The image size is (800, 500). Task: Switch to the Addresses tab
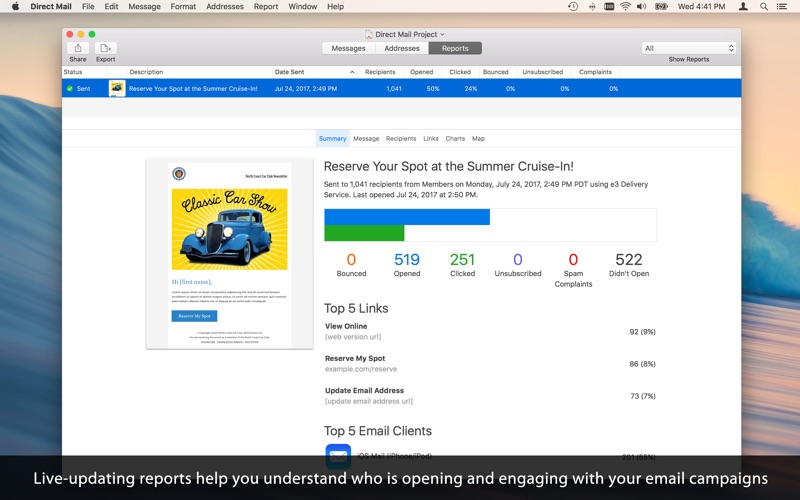[x=402, y=48]
